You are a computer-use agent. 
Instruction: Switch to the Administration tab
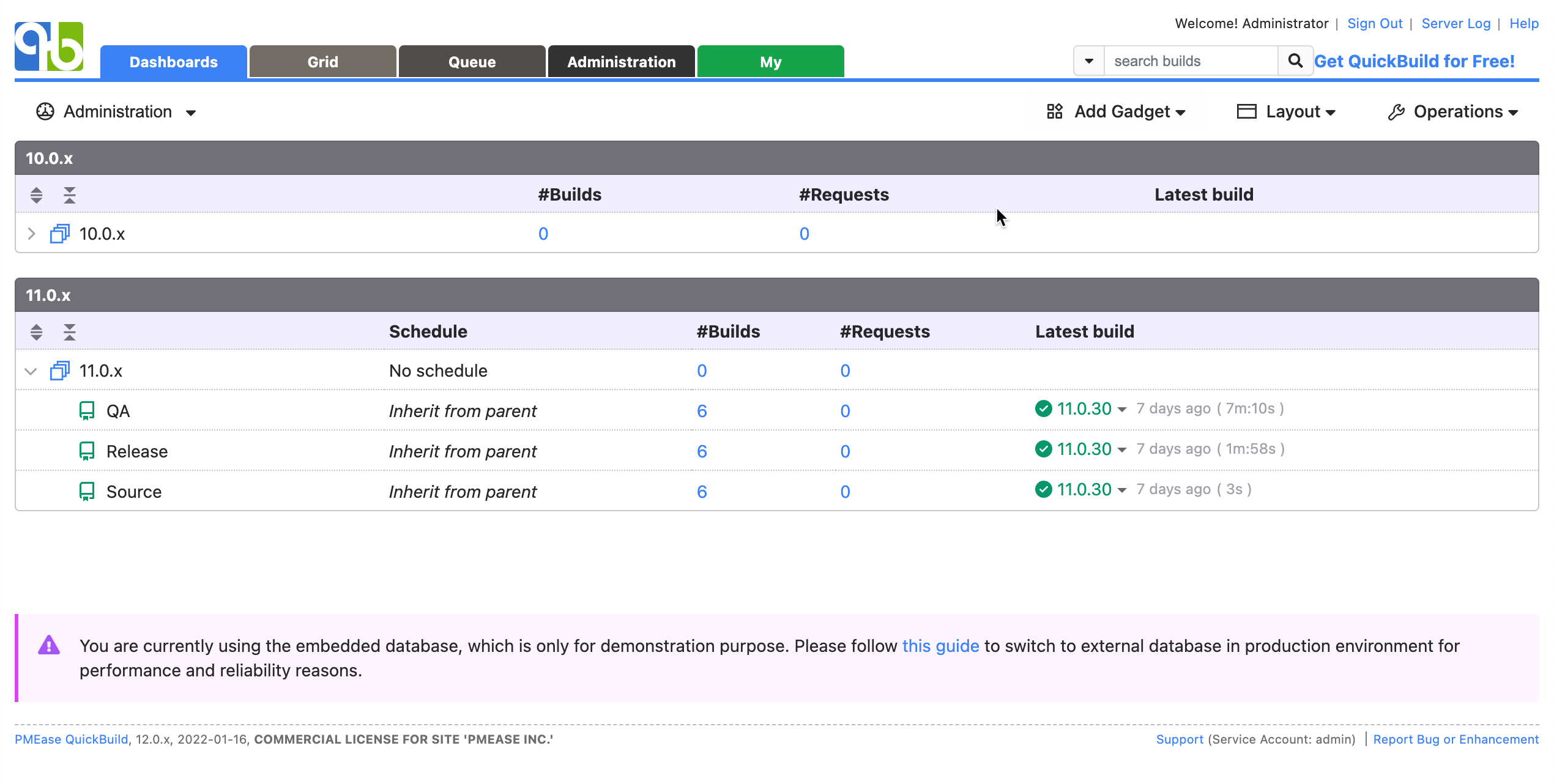[x=622, y=62]
